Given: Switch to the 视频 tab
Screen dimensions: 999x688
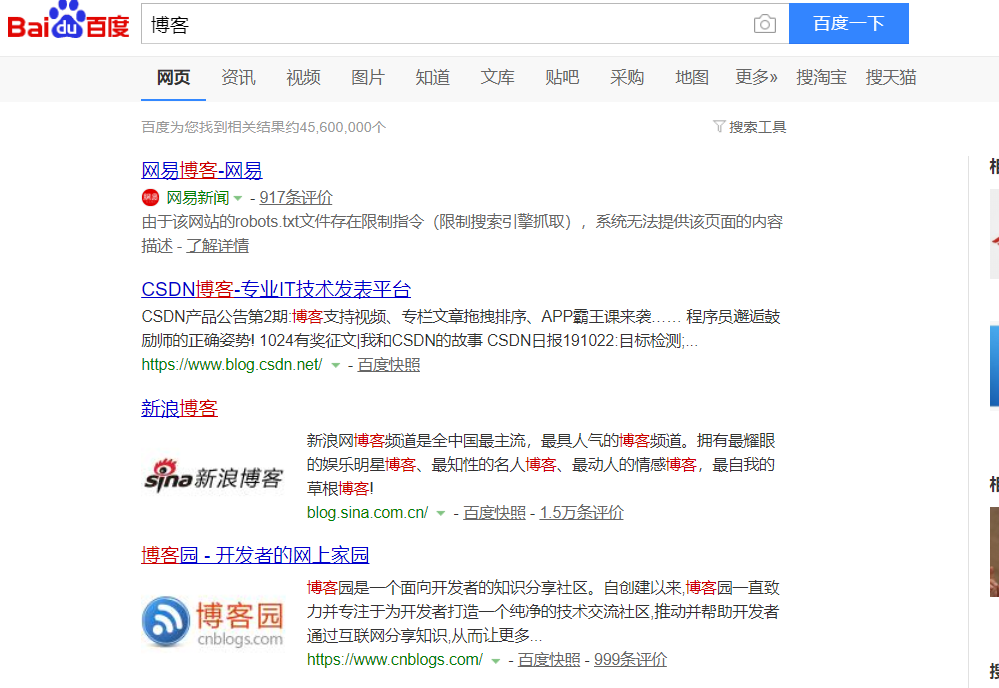Looking at the screenshot, I should [x=303, y=78].
